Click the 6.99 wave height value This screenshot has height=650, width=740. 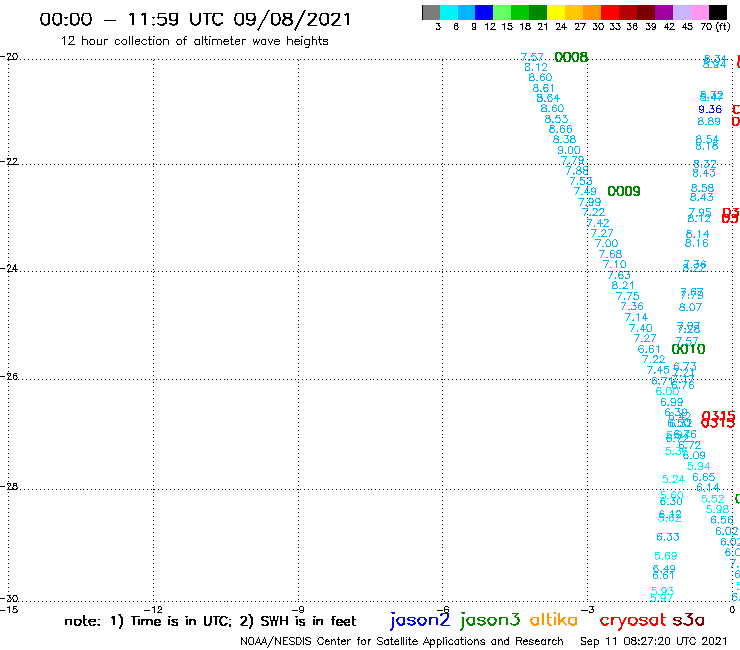[671, 402]
